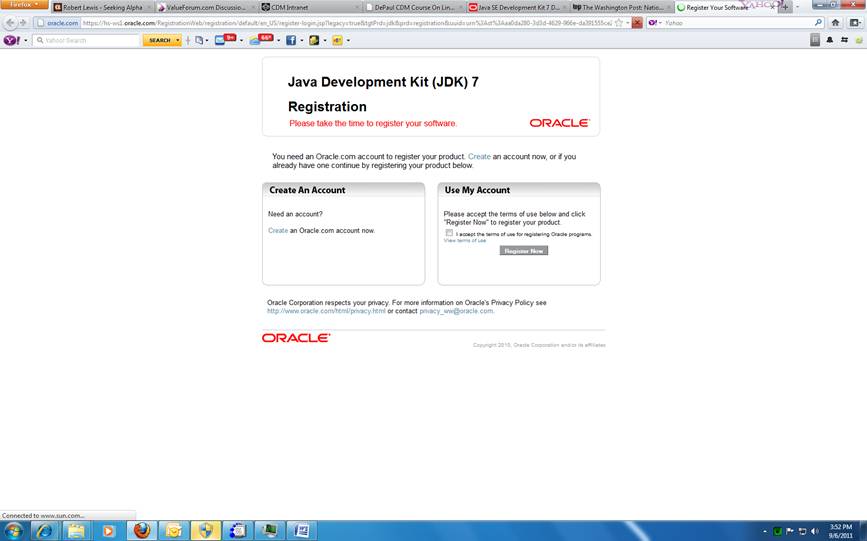867x541 pixels.
Task: Click the security shield taskbar icon
Action: coord(206,531)
